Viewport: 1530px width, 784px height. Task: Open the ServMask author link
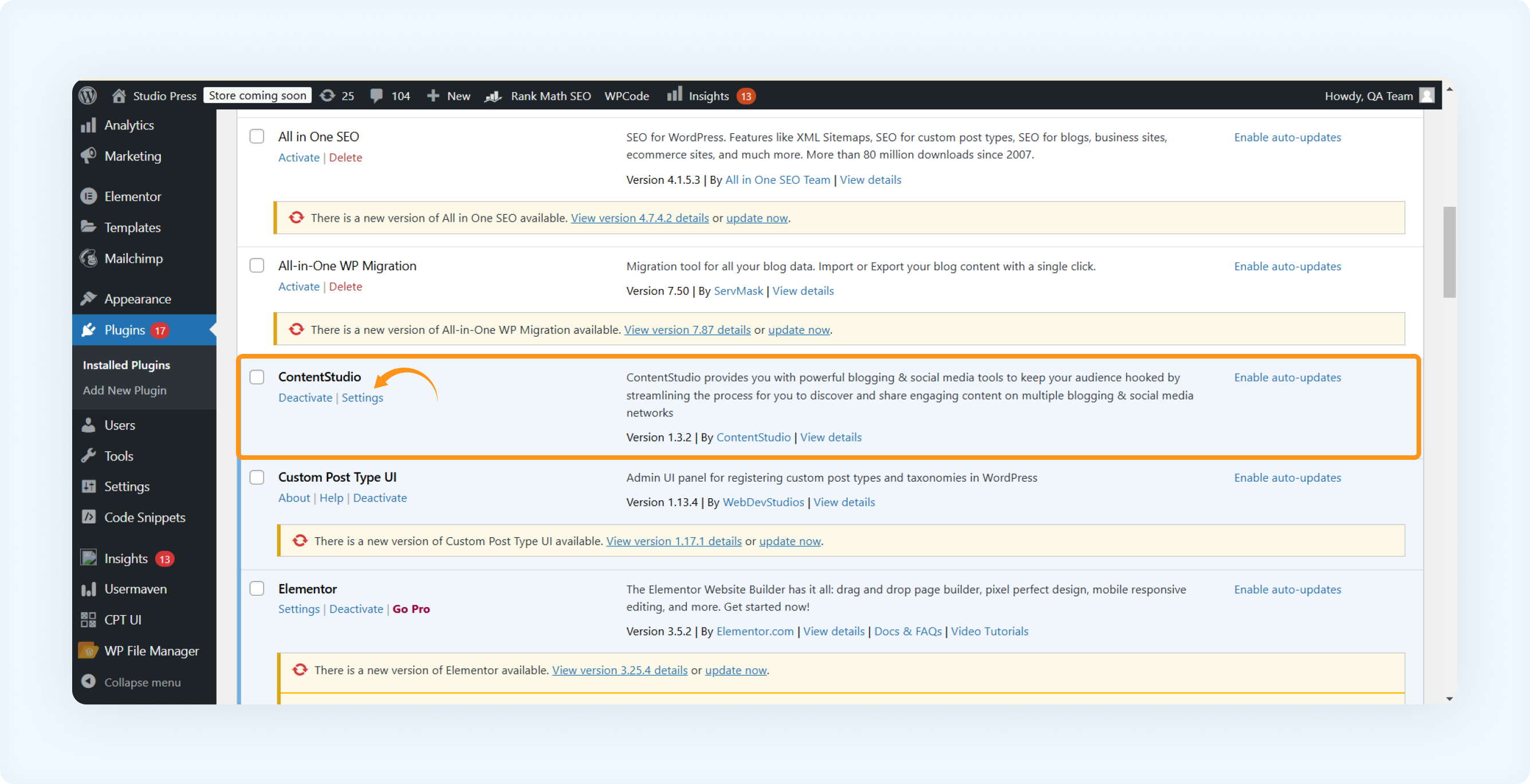pos(738,290)
